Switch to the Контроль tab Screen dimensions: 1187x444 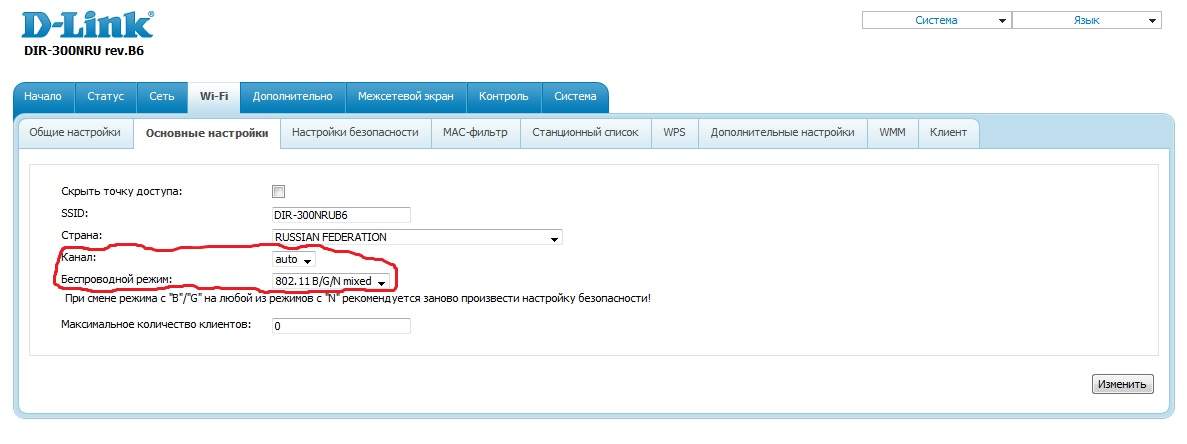coord(503,96)
